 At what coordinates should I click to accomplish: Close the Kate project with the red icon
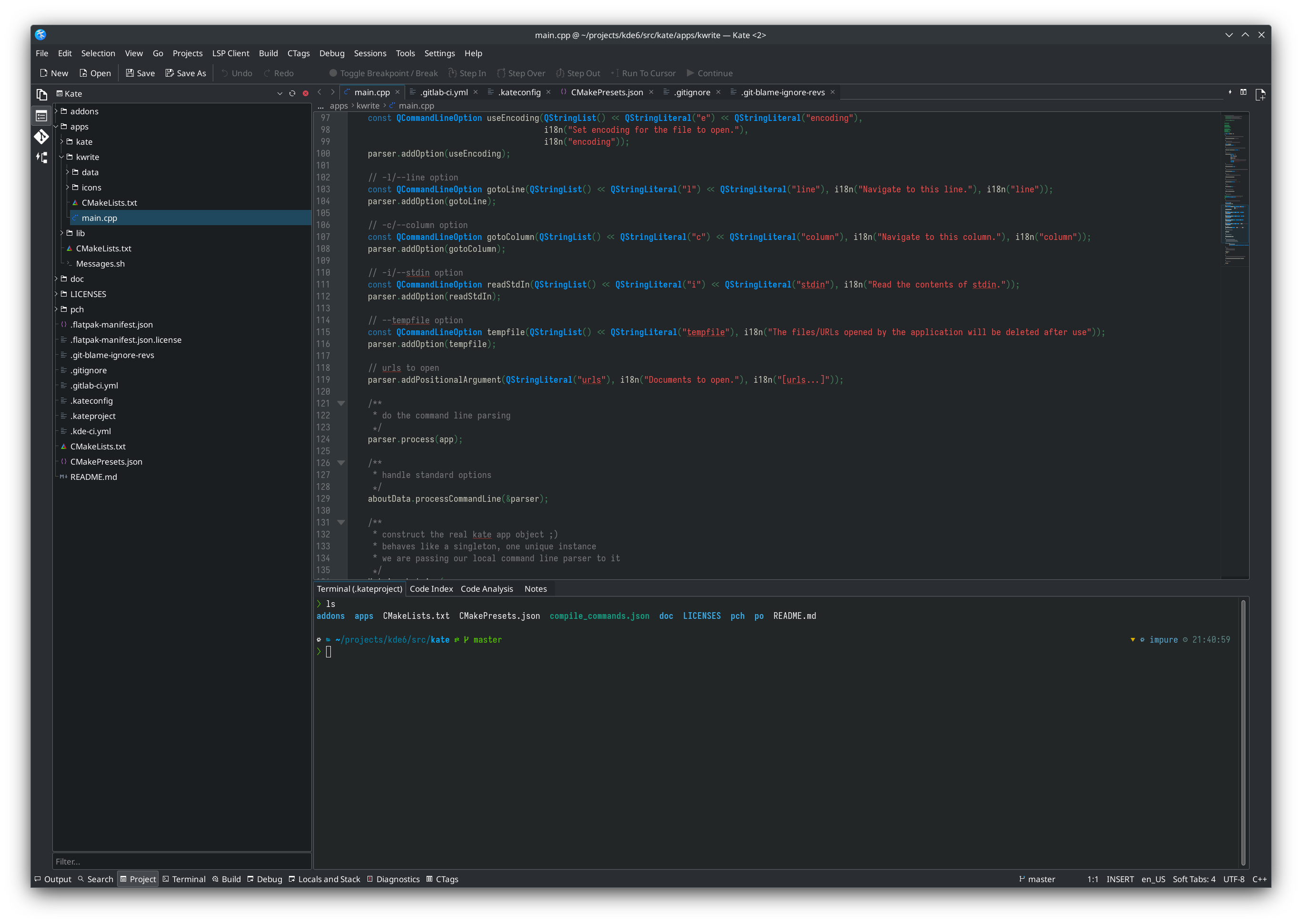pos(306,93)
